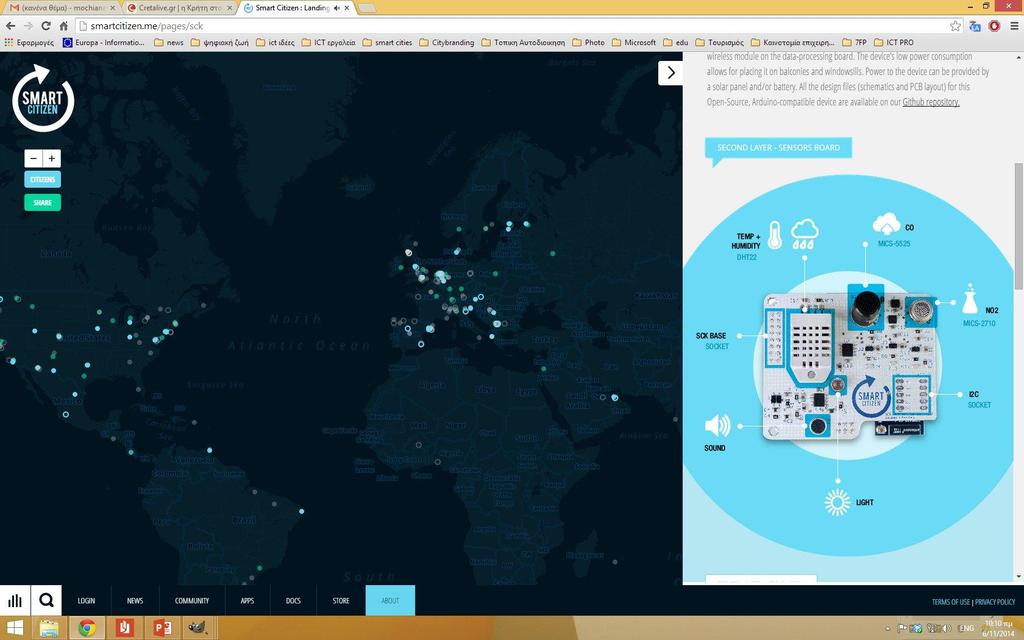Open the search magnifier icon

tap(46, 600)
